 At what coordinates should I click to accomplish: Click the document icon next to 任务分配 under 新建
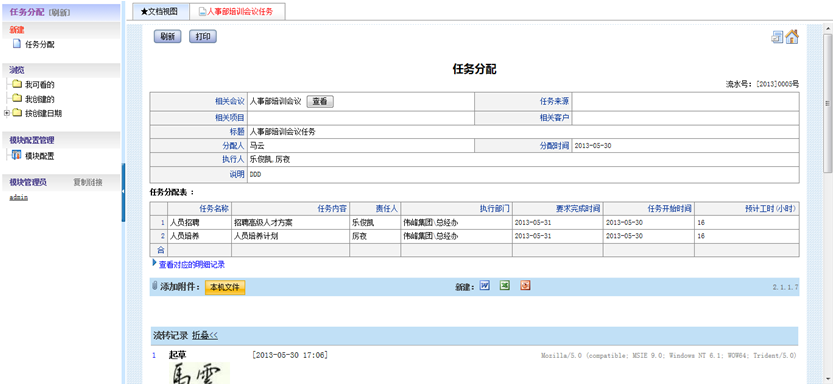click(x=17, y=45)
